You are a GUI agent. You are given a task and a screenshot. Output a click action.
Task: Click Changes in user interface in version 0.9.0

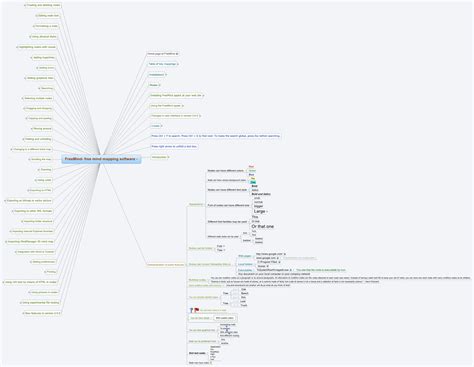coord(175,116)
